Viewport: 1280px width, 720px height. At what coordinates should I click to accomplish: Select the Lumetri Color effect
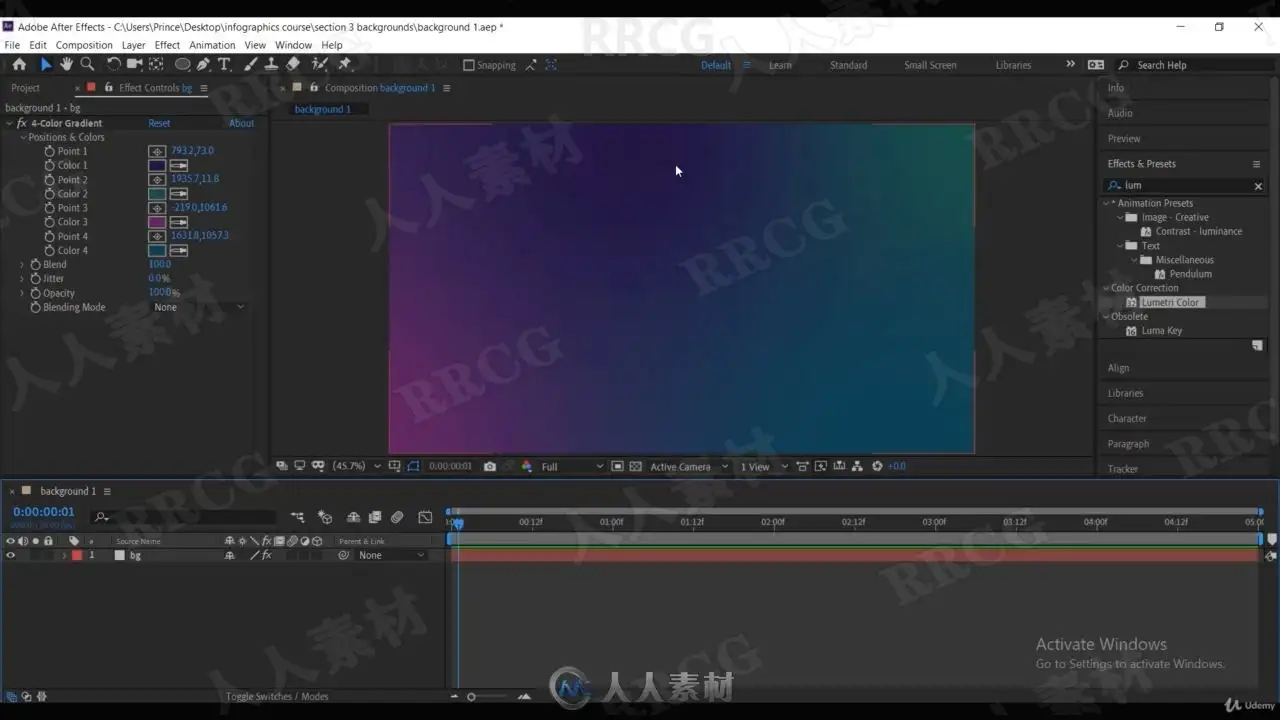coord(1172,302)
